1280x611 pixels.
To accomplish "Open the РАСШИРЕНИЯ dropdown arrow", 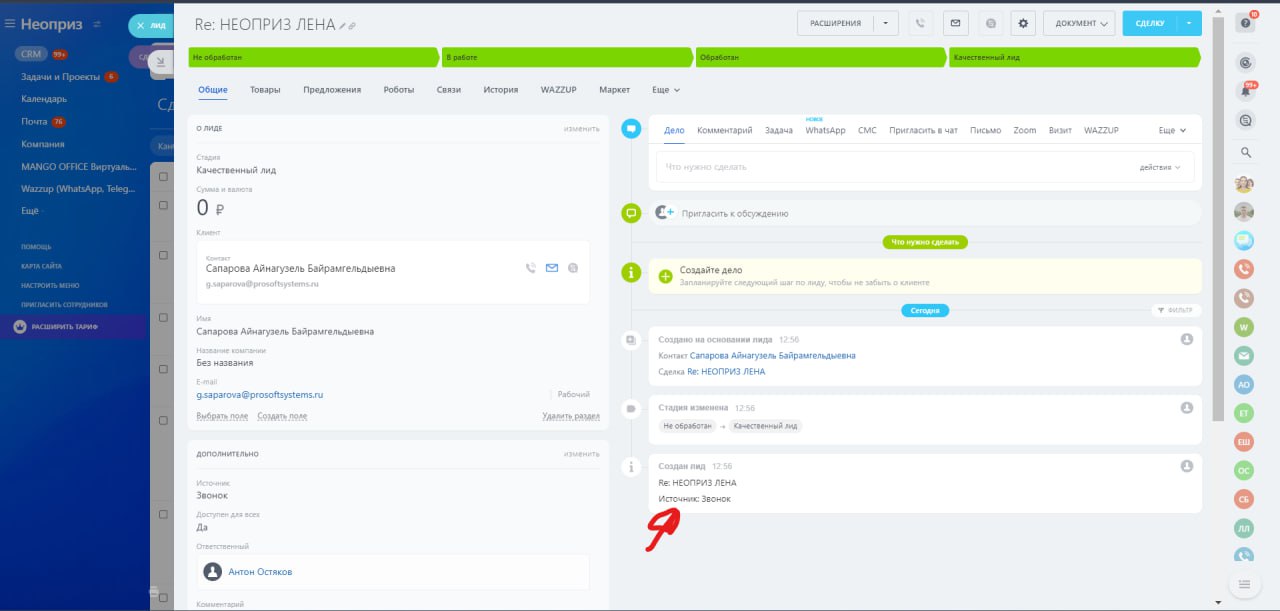I will tap(886, 23).
